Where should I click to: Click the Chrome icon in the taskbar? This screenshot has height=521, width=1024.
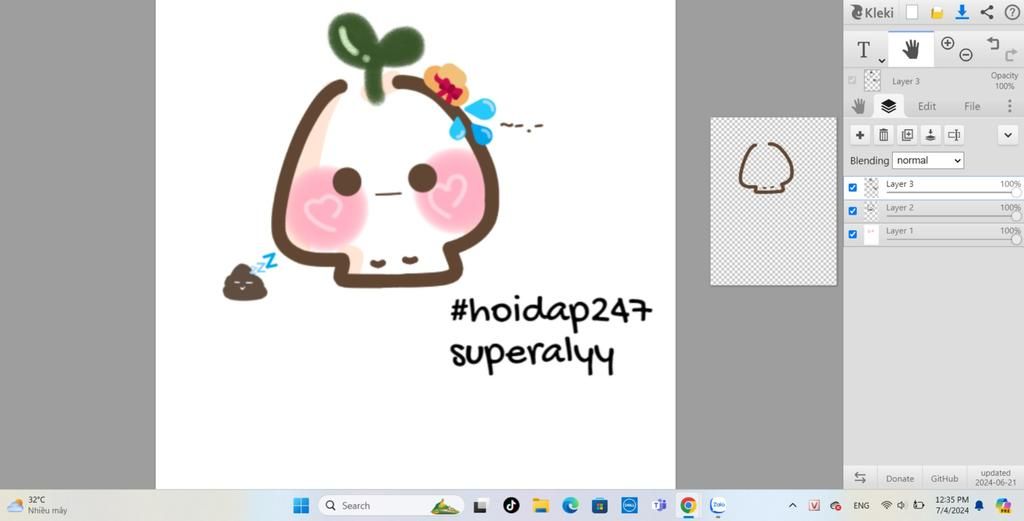688,505
